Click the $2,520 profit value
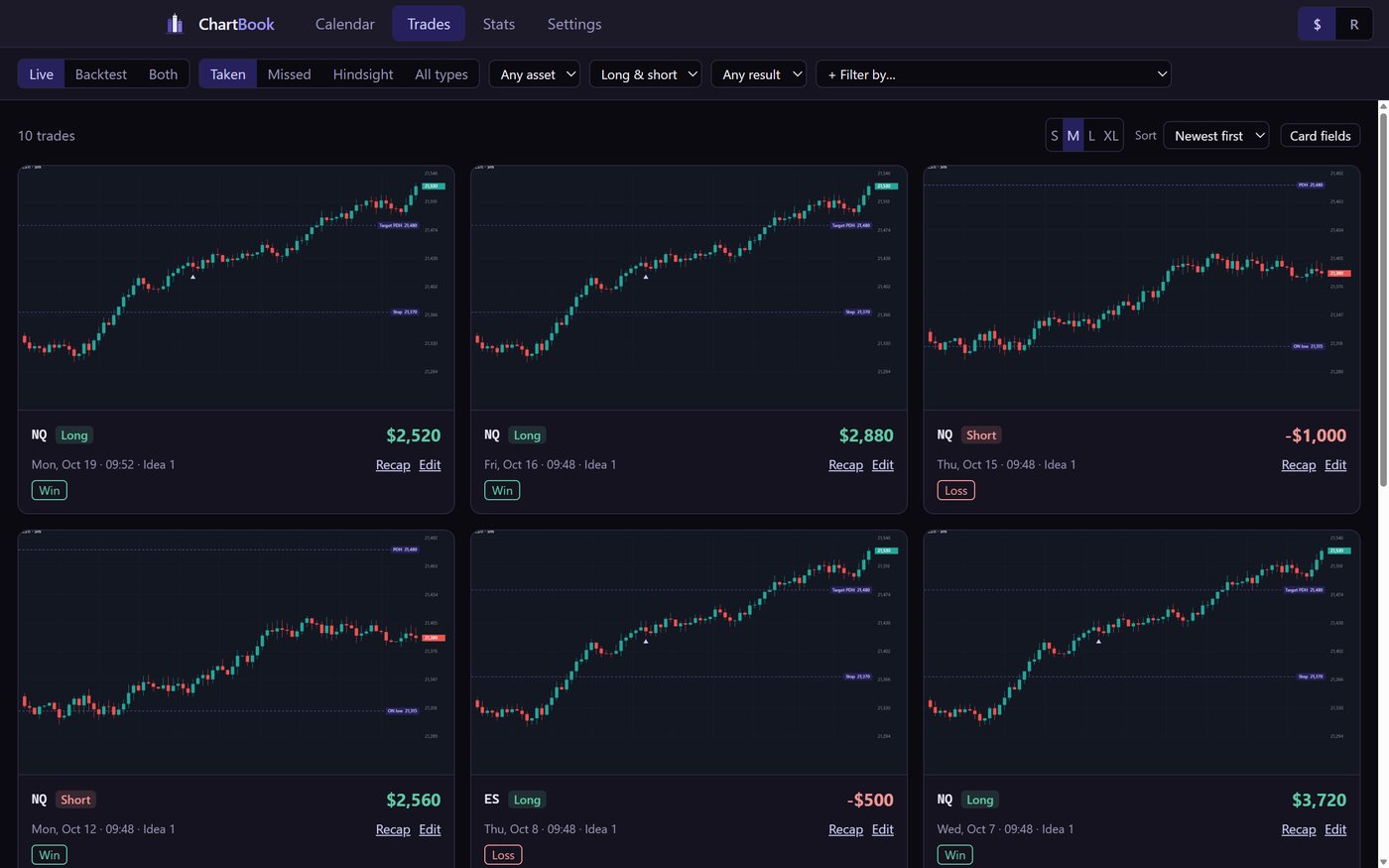This screenshot has height=868, width=1389. pos(414,435)
